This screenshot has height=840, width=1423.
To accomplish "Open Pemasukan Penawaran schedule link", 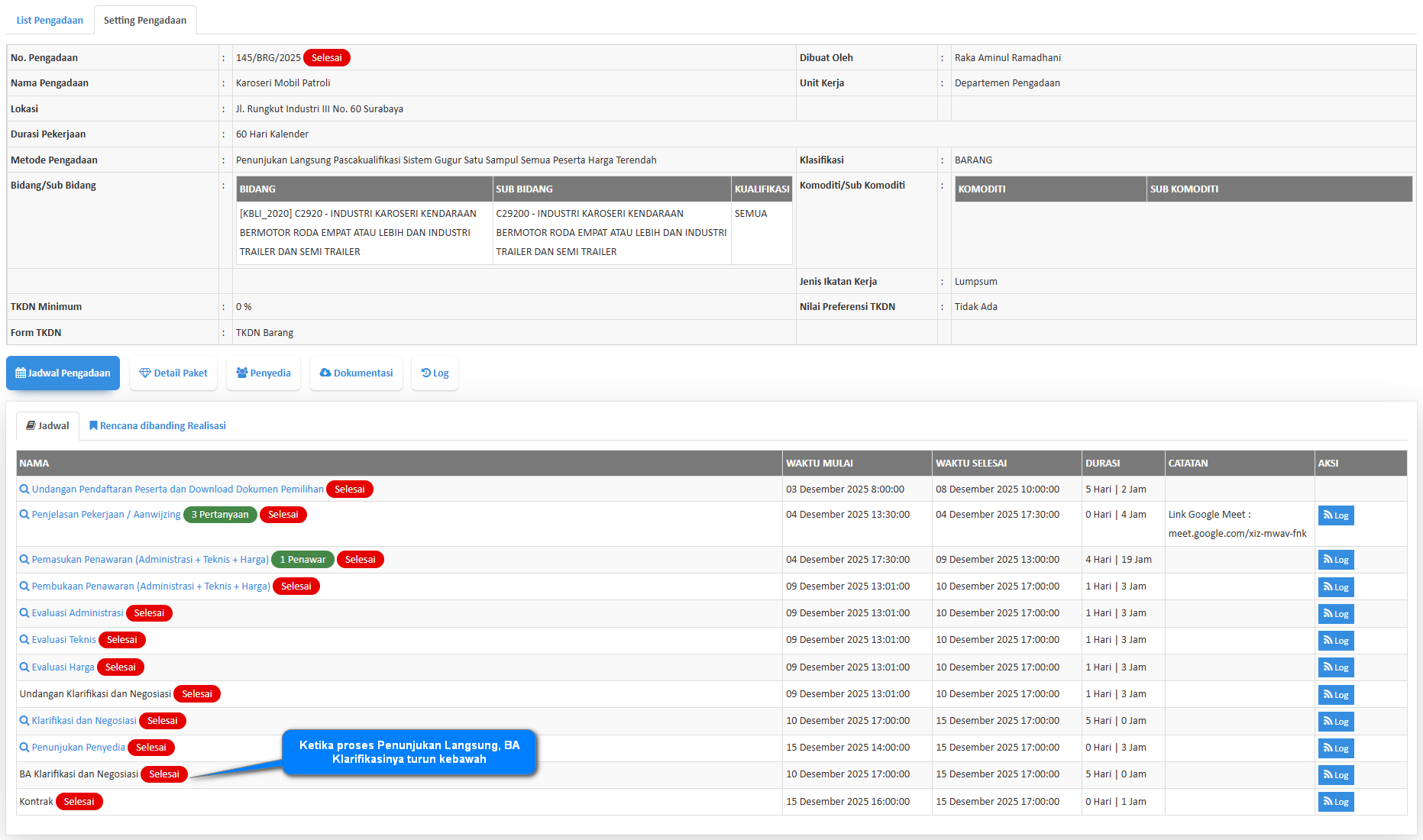I will (150, 560).
